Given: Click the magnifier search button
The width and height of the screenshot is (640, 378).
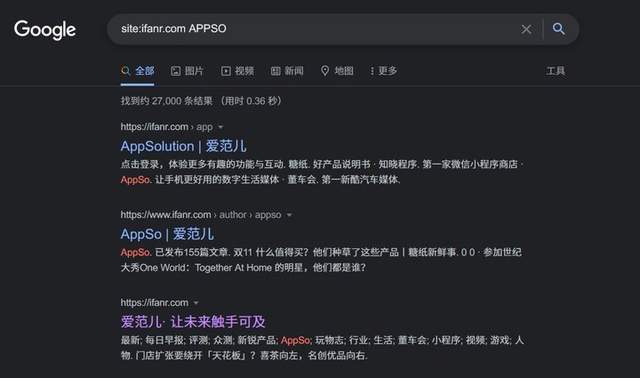Looking at the screenshot, I should click(559, 29).
